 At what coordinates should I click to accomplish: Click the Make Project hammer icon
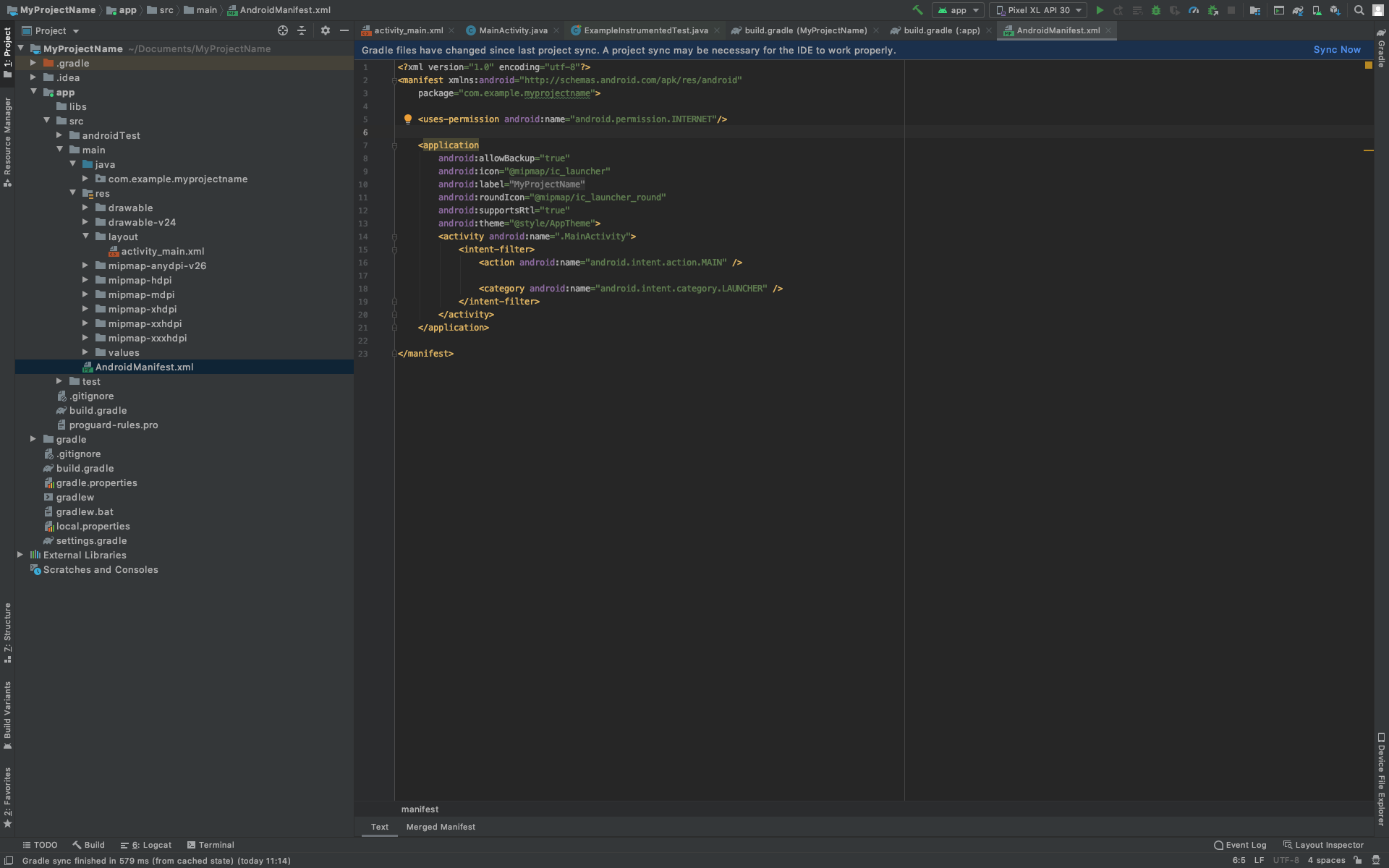point(917,10)
